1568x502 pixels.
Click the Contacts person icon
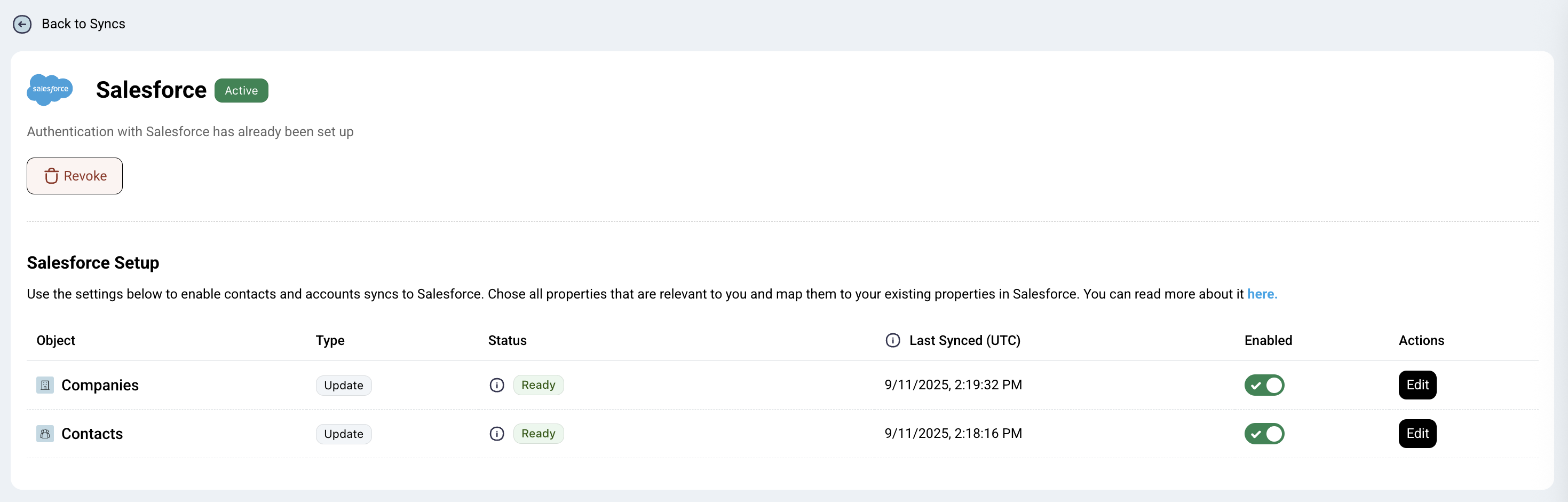click(x=45, y=434)
